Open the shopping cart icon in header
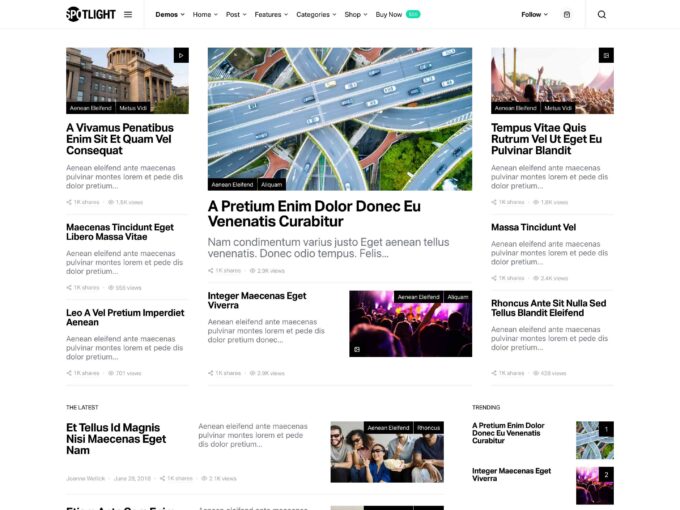 tap(567, 14)
